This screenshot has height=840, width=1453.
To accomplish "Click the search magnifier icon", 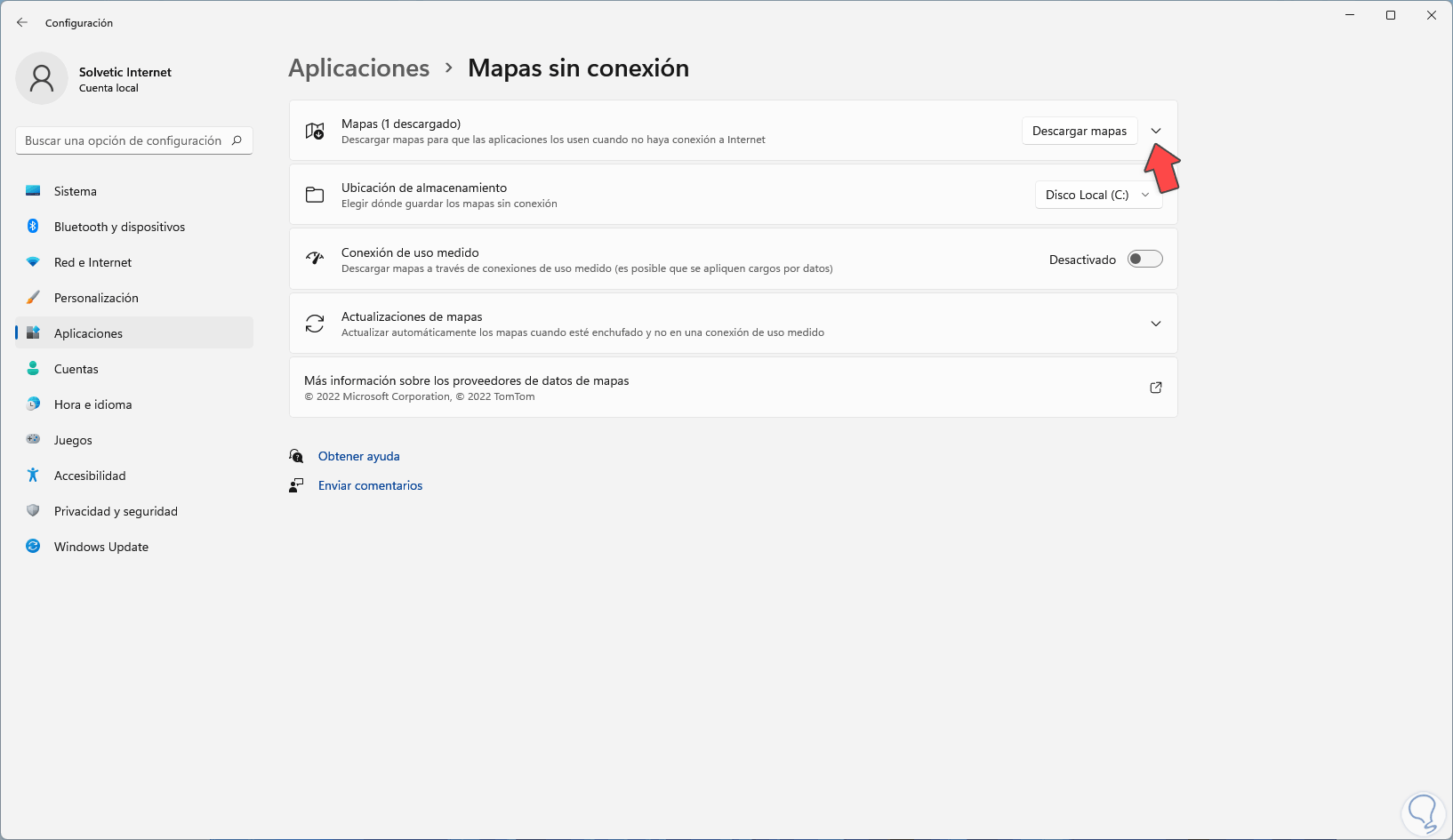I will (237, 140).
